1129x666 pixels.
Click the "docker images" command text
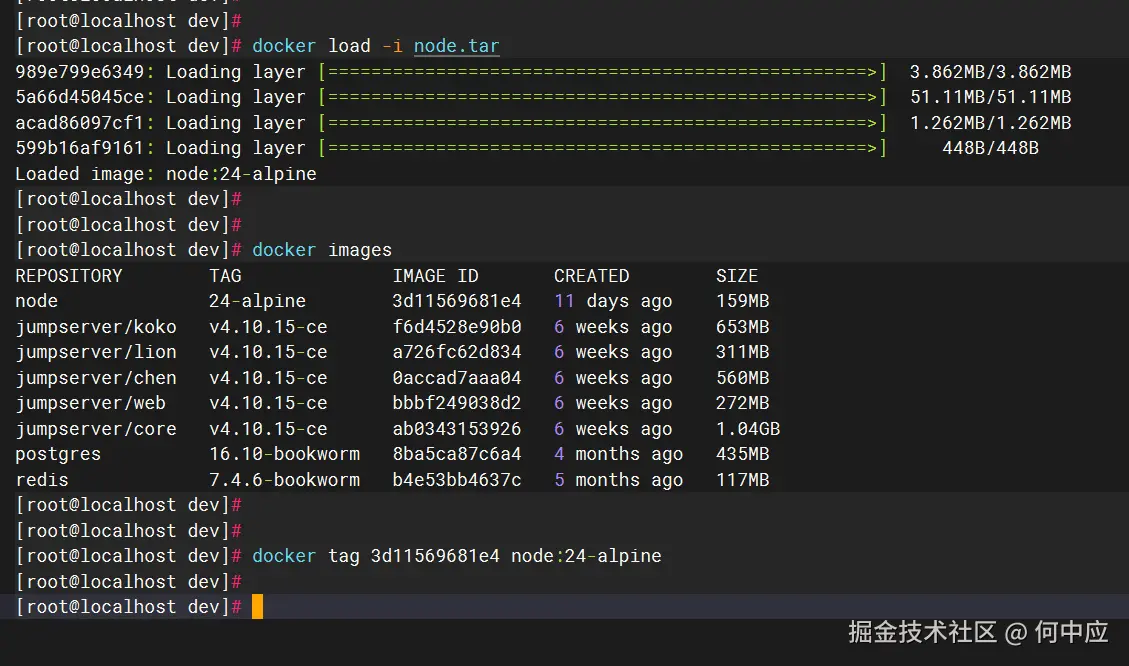tap(322, 250)
